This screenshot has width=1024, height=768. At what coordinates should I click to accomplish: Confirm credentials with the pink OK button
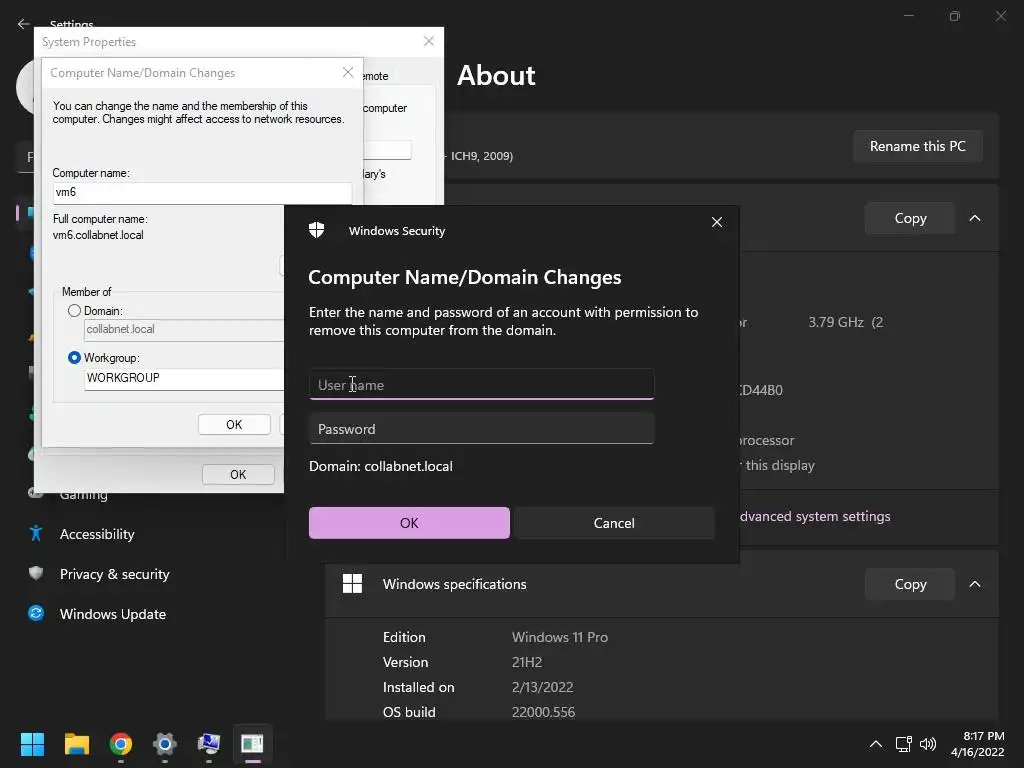pyautogui.click(x=409, y=523)
